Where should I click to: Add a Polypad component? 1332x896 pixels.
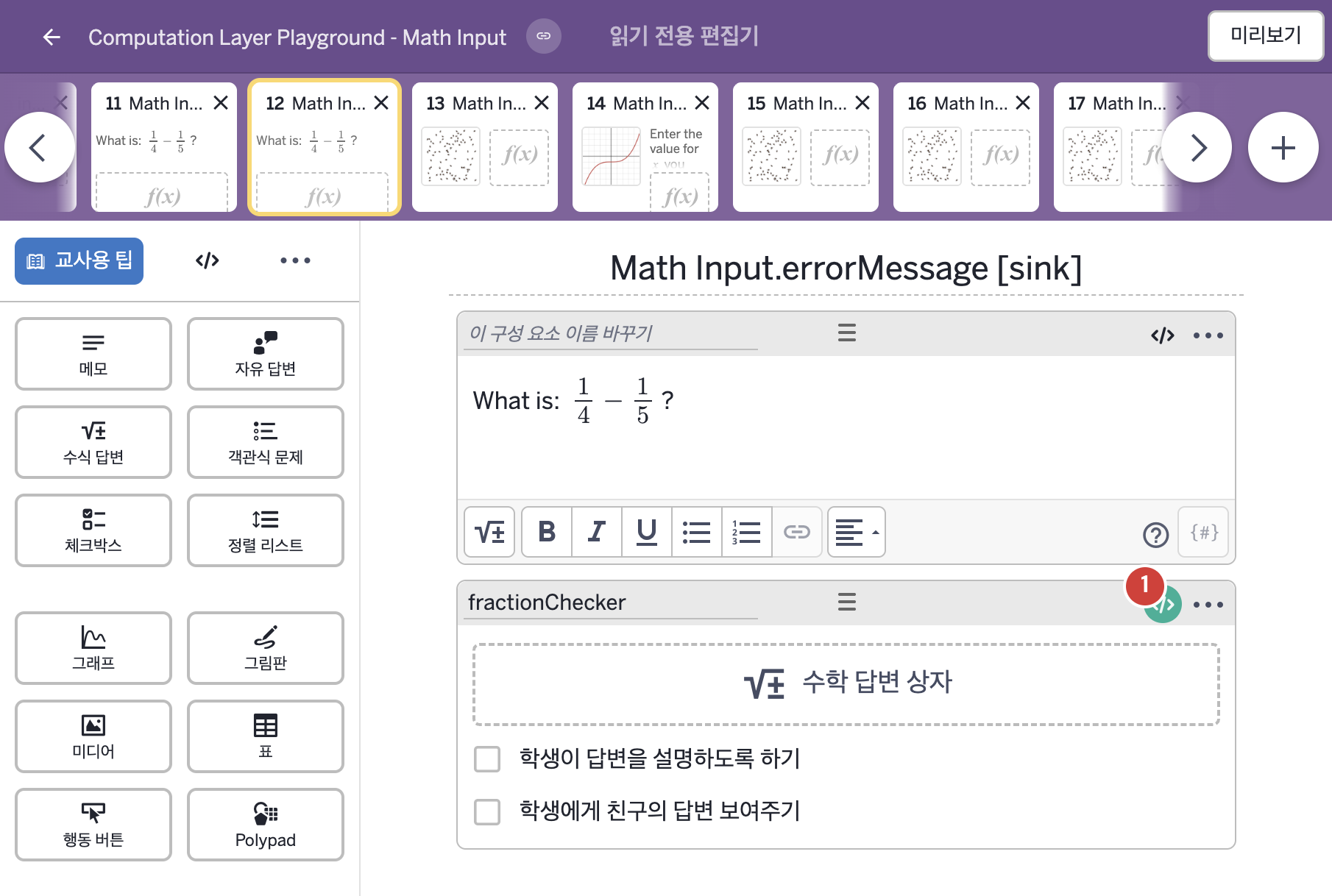tap(266, 825)
